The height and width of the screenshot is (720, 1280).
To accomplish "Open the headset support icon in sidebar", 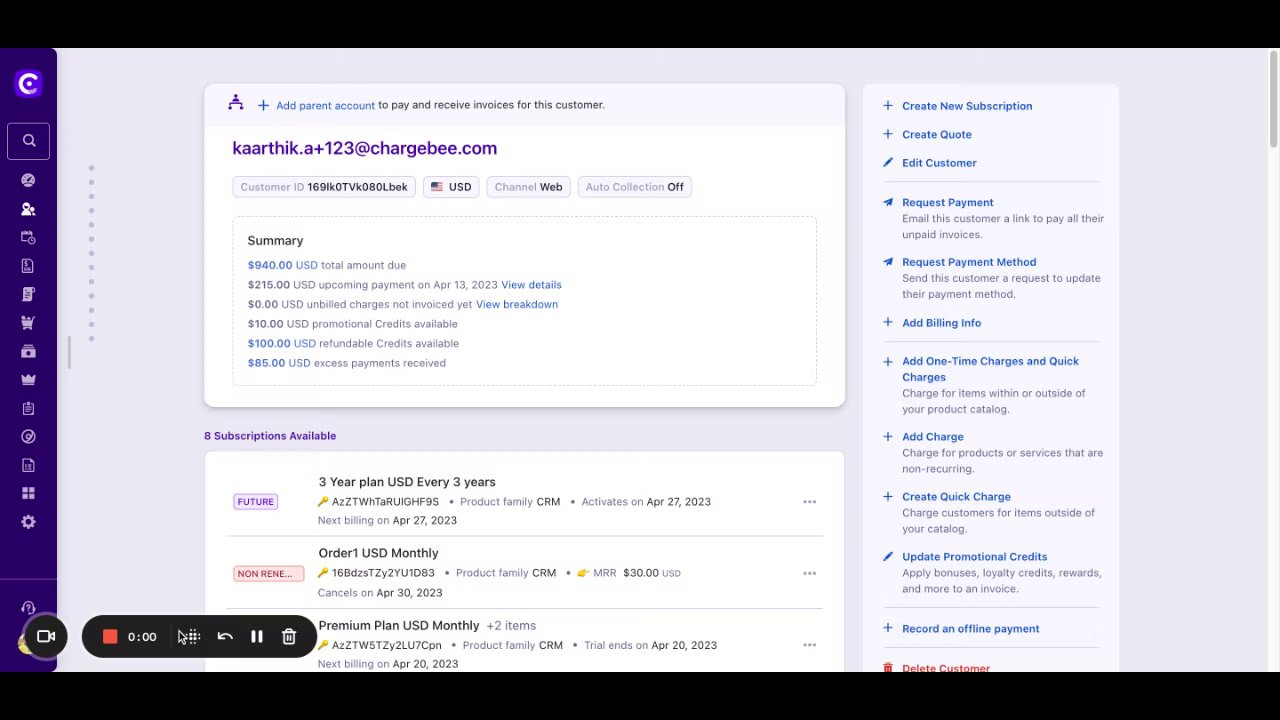I will pos(28,608).
